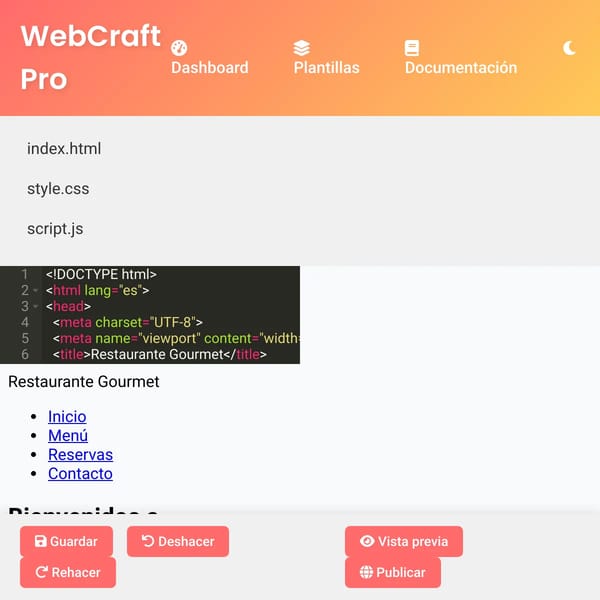Click line number 5 in gutter
600x600 pixels.
[x=25, y=339]
